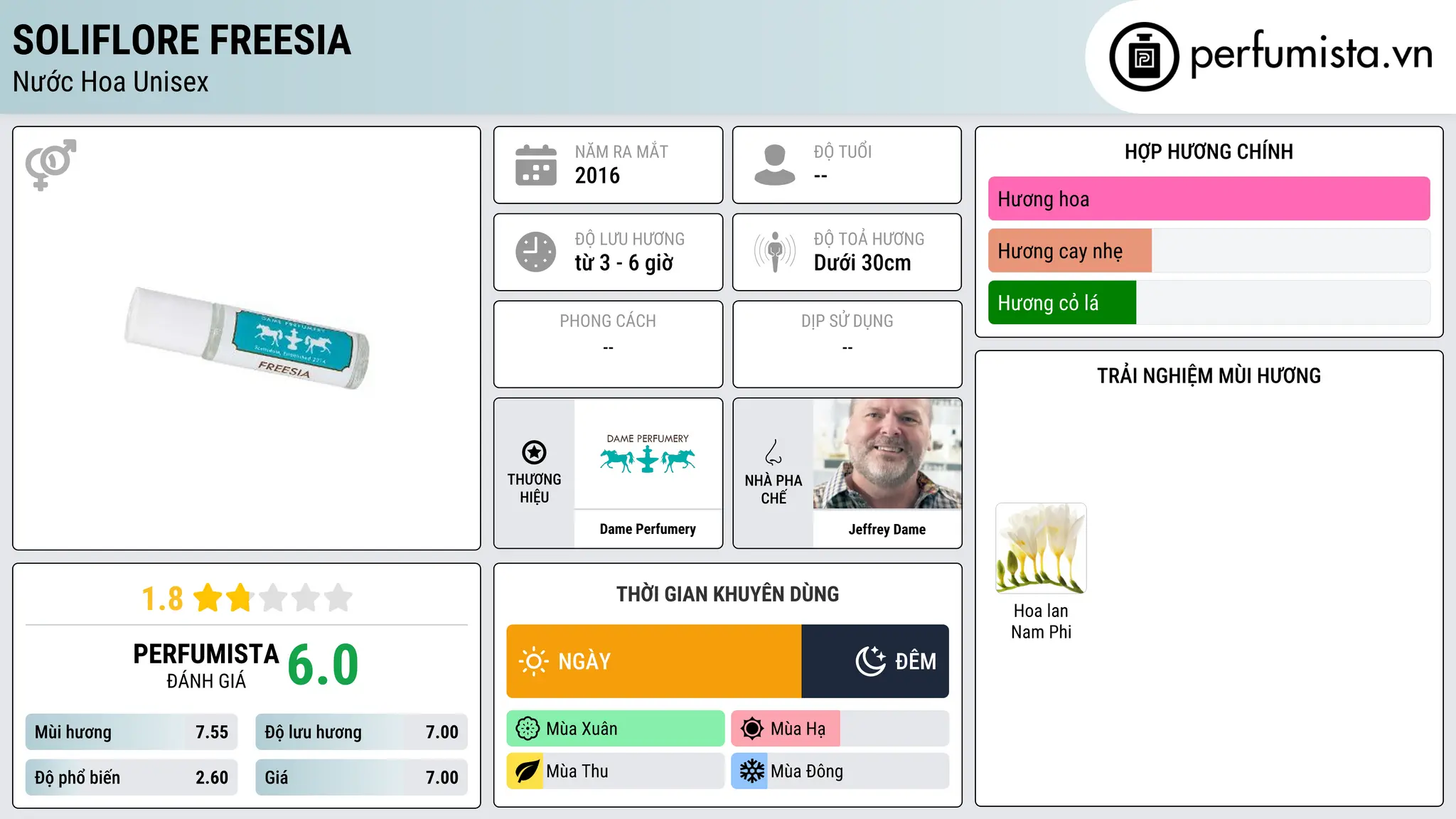The image size is (1456, 819).
Task: Click the Mùa Đông season bar
Action: tap(840, 771)
